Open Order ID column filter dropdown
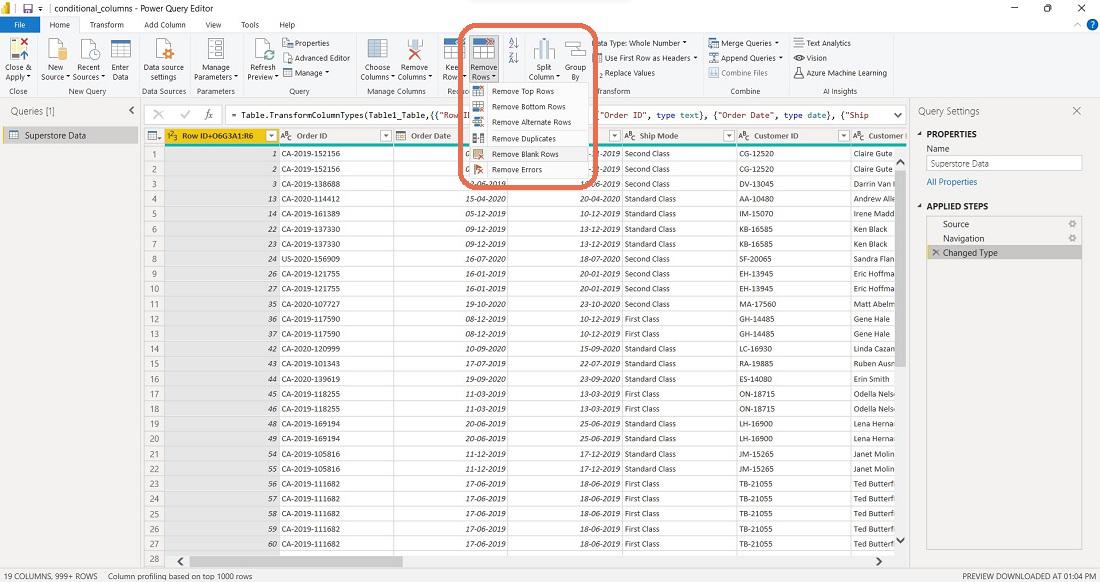Viewport: 1100px width, 582px height. click(385, 136)
